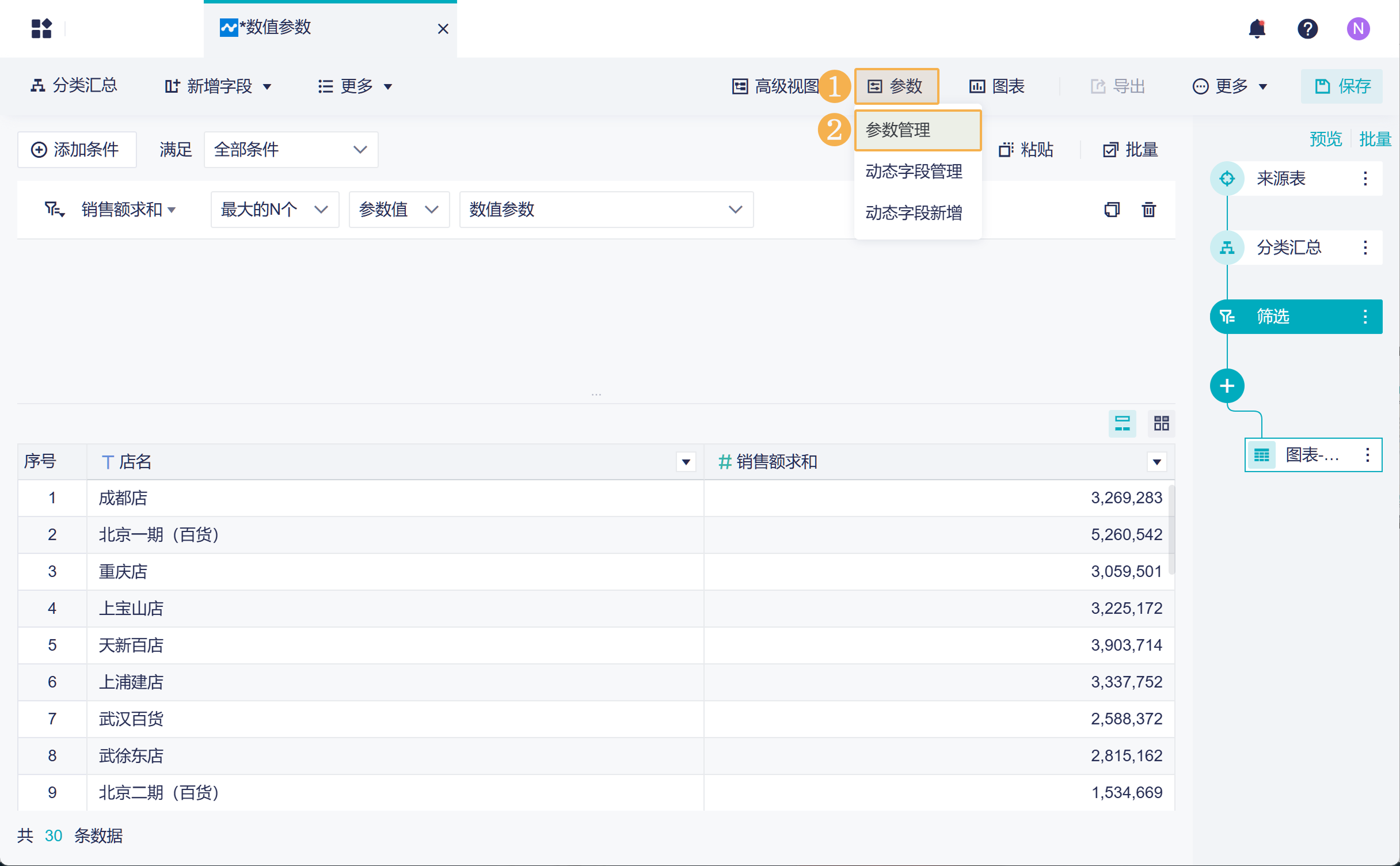Viewport: 1400px width, 866px height.
Task: Open the app grid home icon
Action: point(41,29)
